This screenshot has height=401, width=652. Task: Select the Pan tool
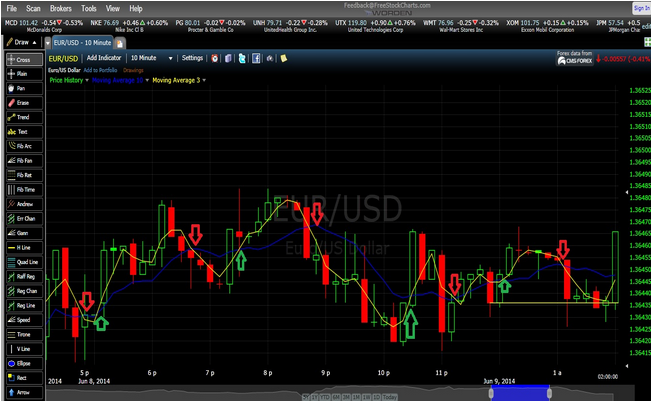coord(25,88)
